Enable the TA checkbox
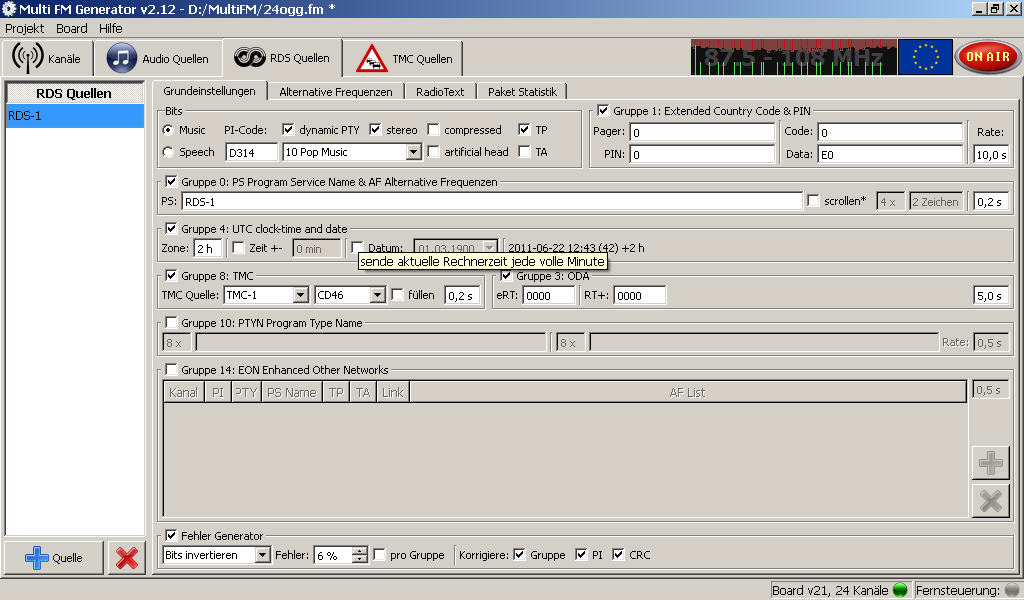1024x600 pixels. pos(524,151)
